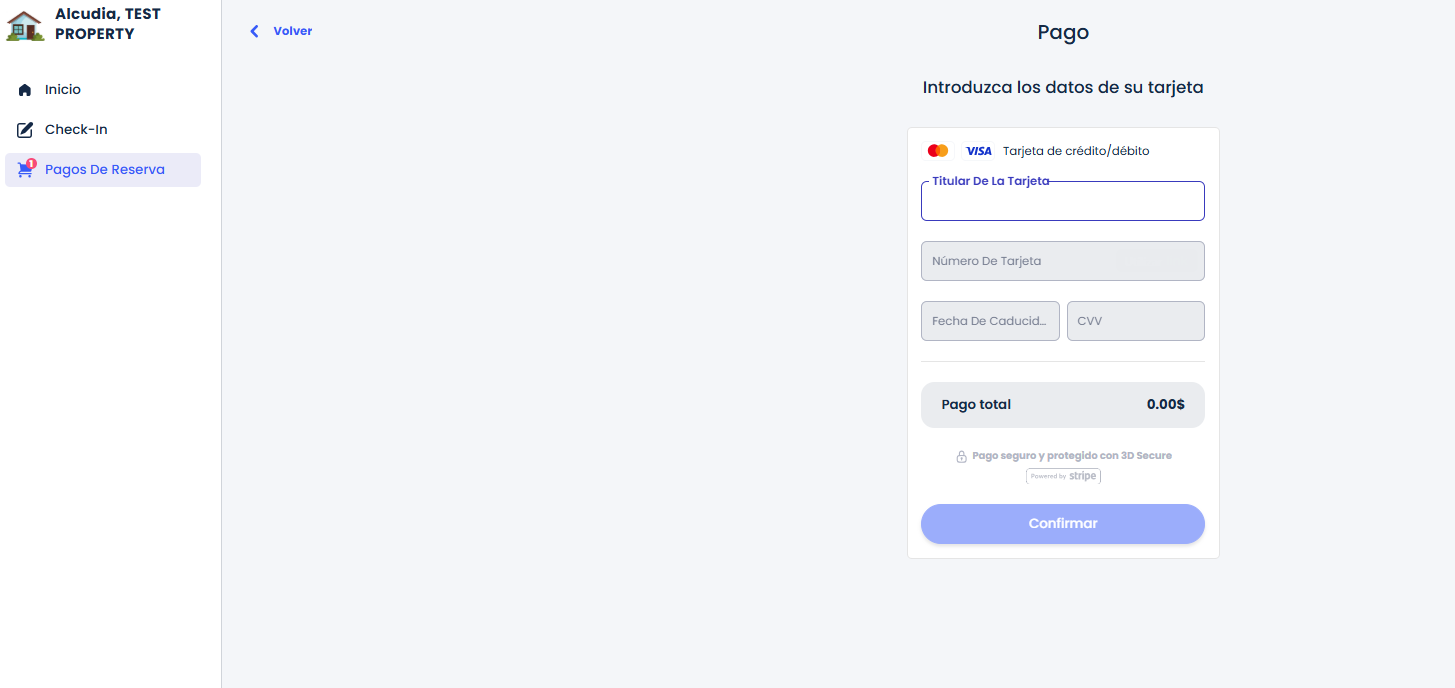Click the shopping cart icon with badge
Screen dimensions: 1455x688
[x=26, y=170]
